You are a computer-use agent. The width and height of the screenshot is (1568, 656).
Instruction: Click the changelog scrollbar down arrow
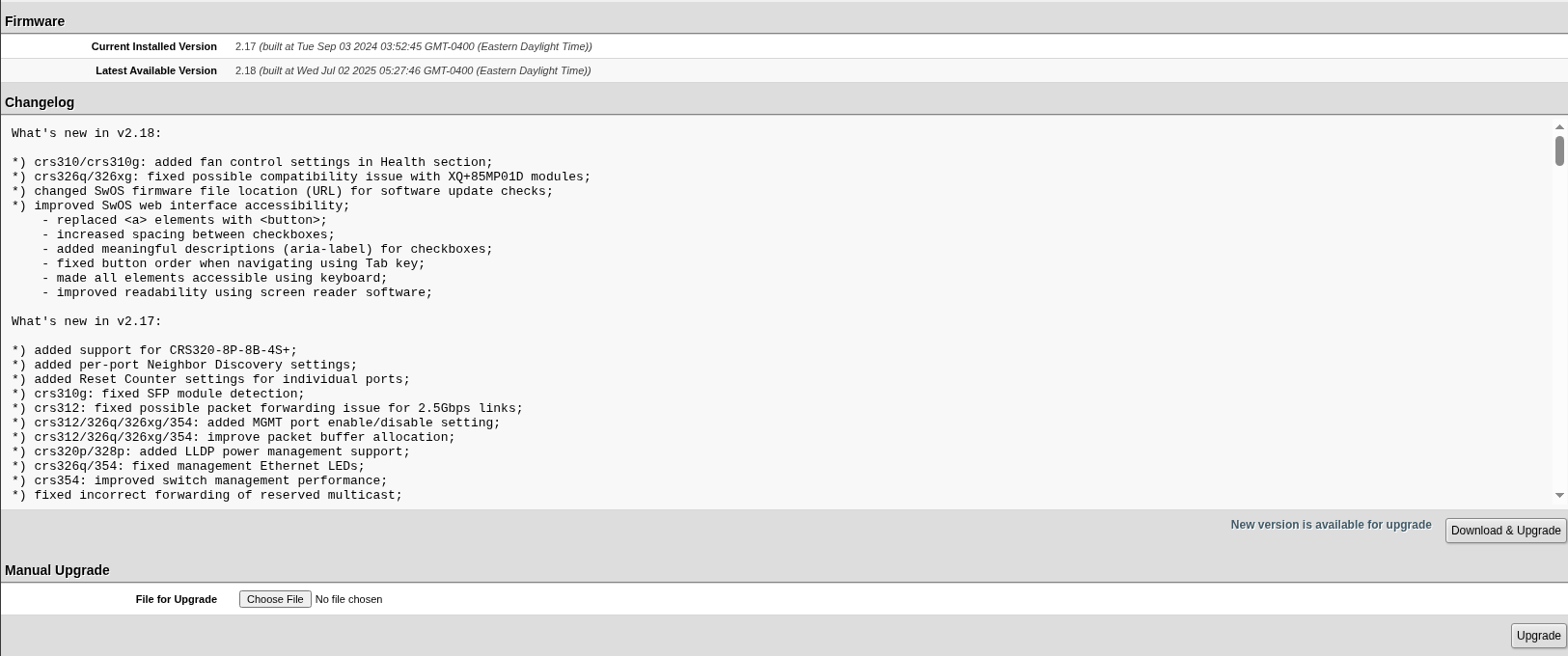click(1559, 495)
